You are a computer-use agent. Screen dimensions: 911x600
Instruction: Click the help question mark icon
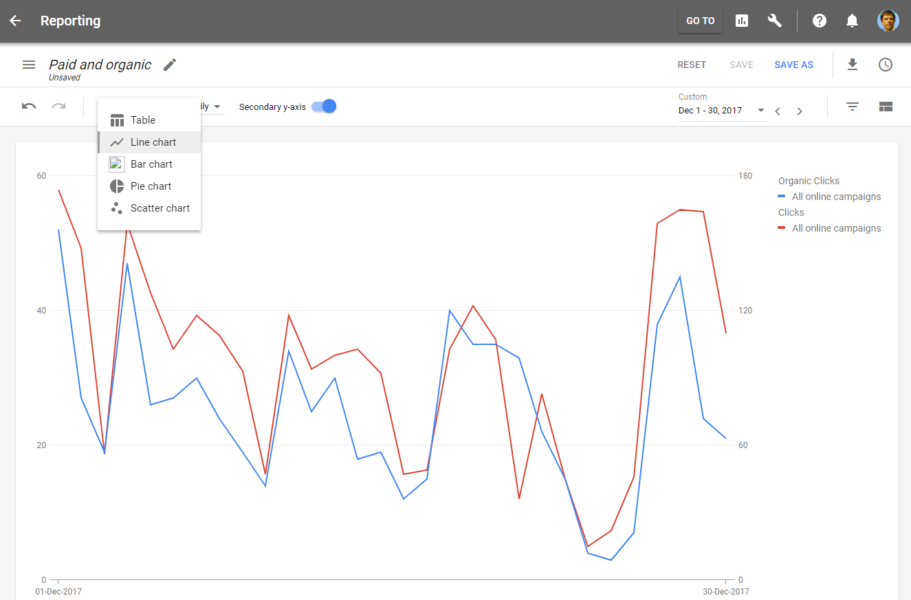tap(817, 20)
